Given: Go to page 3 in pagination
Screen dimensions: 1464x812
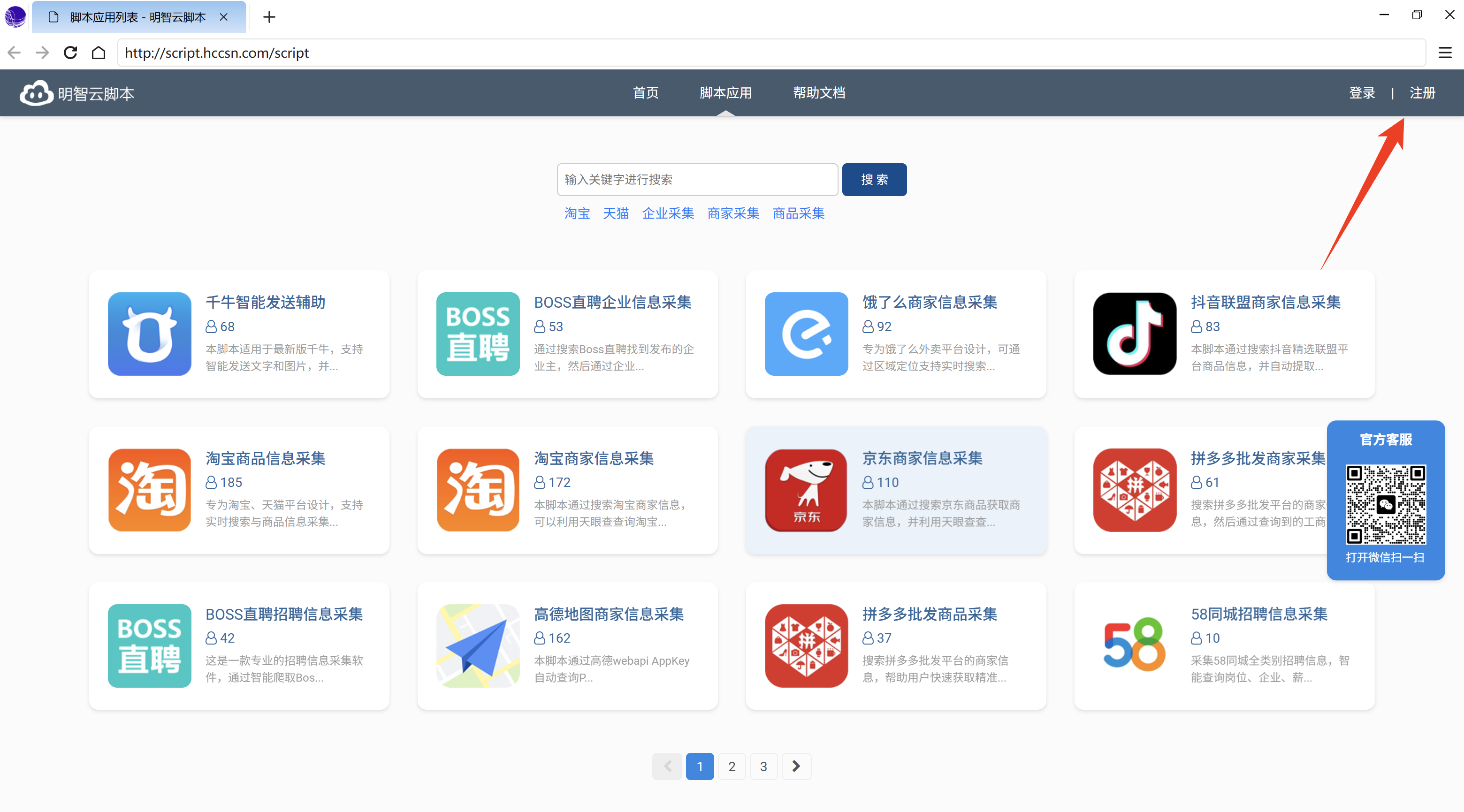Looking at the screenshot, I should (x=764, y=766).
